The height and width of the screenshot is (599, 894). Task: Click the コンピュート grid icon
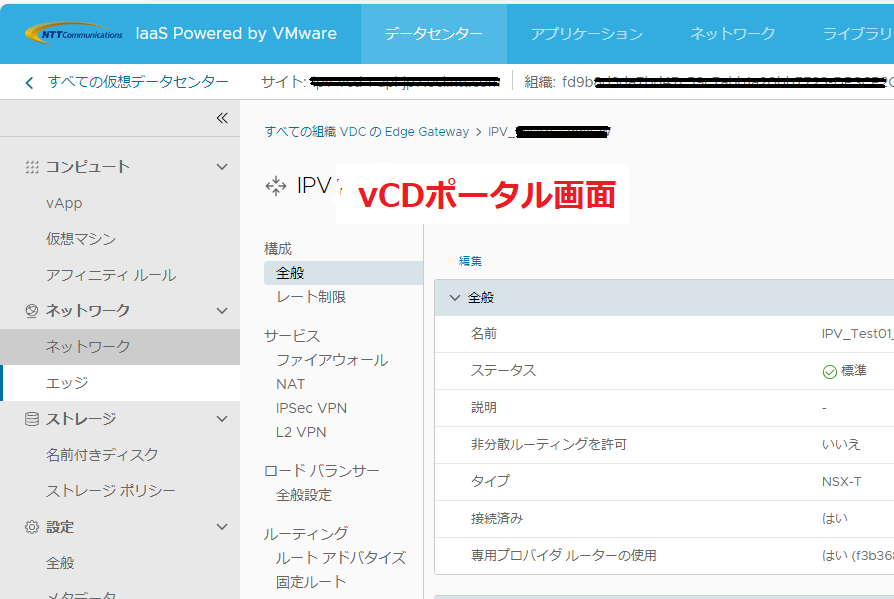tap(32, 167)
